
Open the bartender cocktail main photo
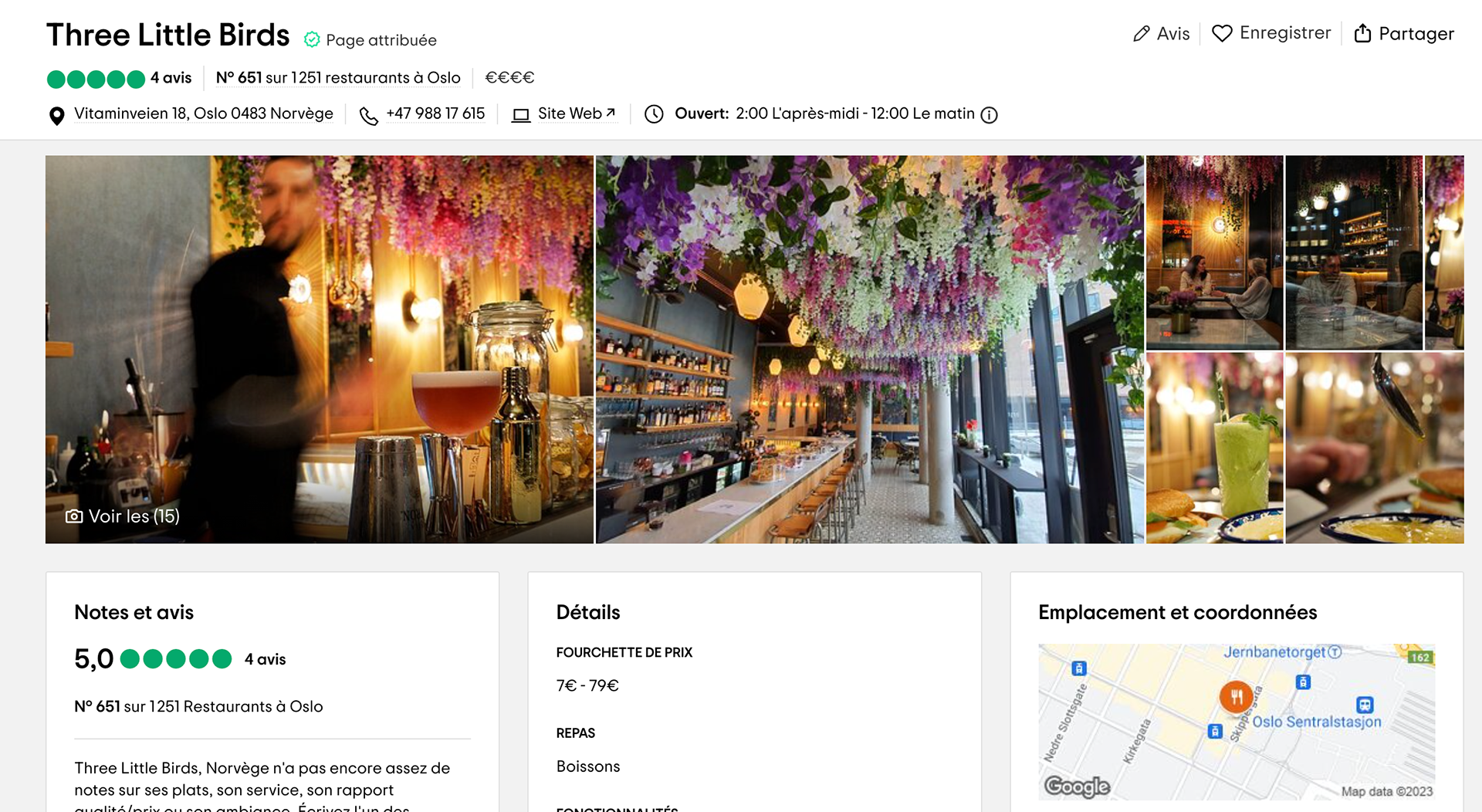pyautogui.click(x=320, y=350)
